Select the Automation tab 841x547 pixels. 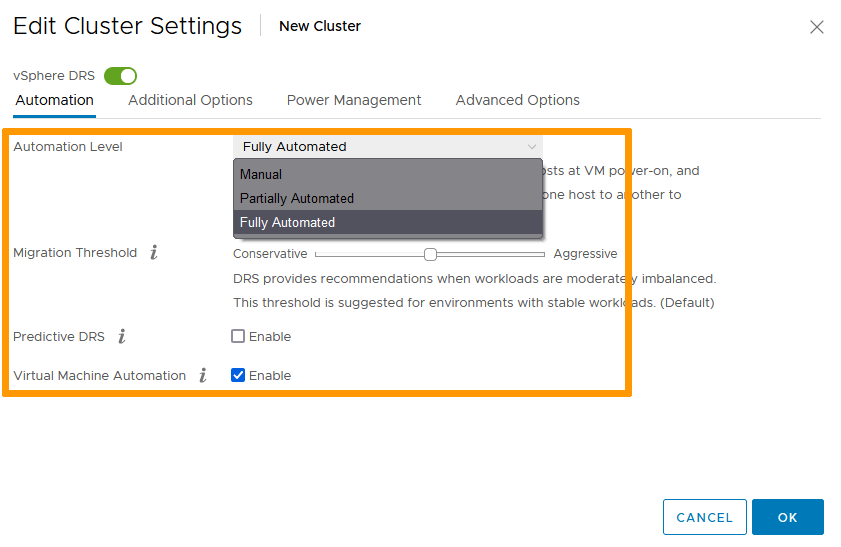coord(55,100)
